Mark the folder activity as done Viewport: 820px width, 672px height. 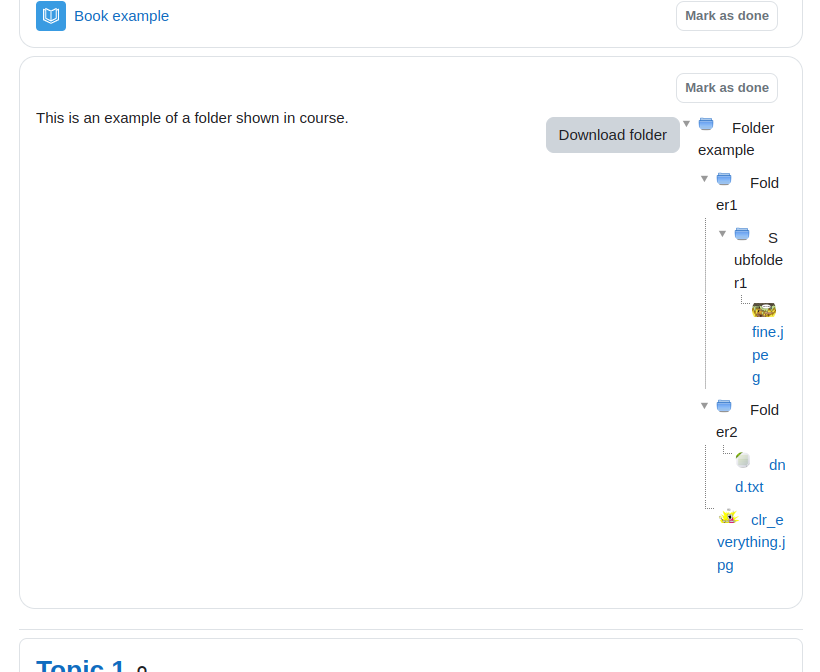(x=727, y=88)
